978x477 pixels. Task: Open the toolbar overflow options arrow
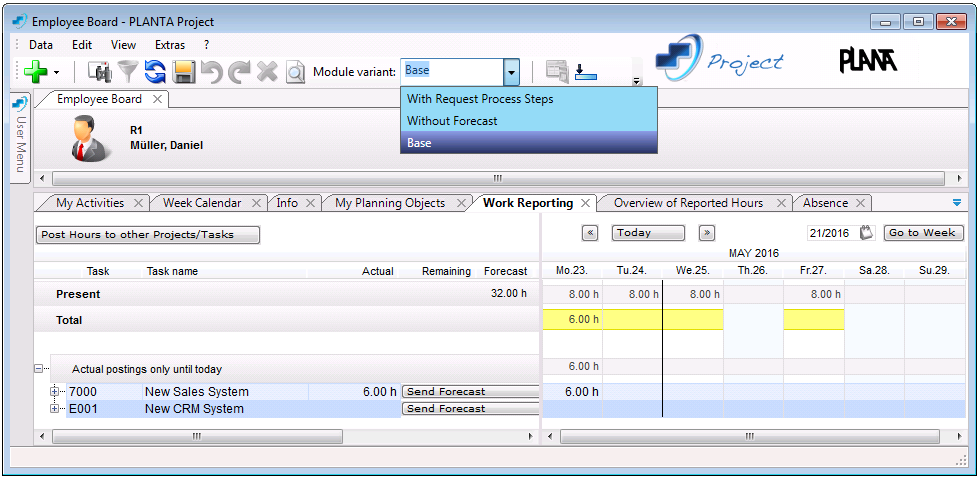tap(636, 80)
